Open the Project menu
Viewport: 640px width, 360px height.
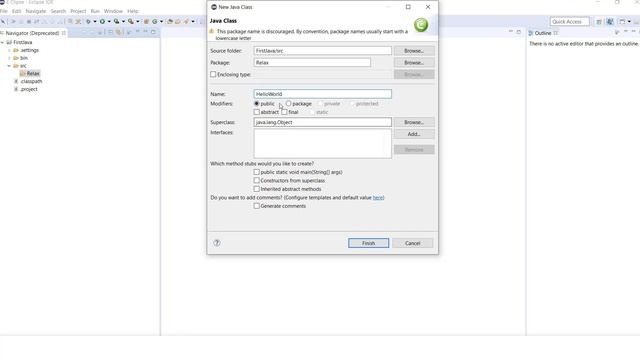78,11
